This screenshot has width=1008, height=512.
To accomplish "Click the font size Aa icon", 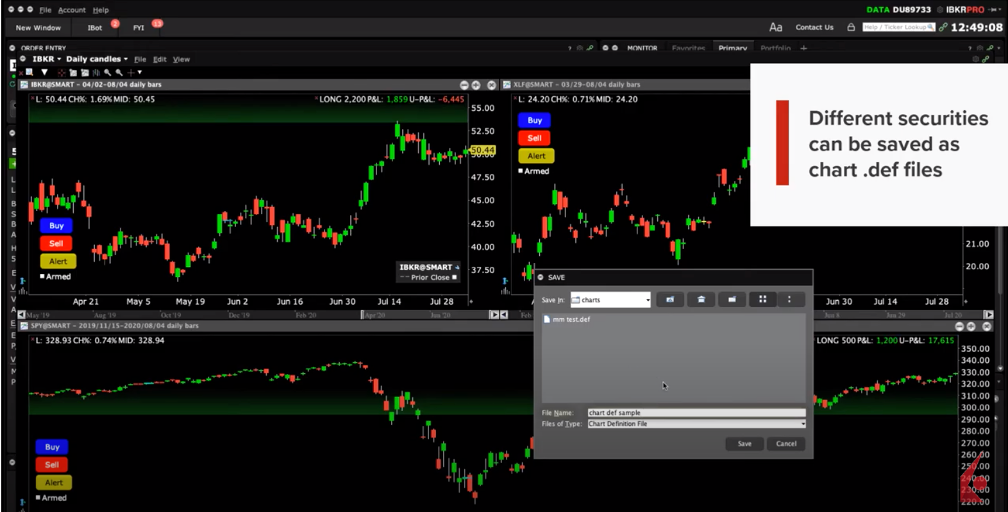I will tap(776, 27).
